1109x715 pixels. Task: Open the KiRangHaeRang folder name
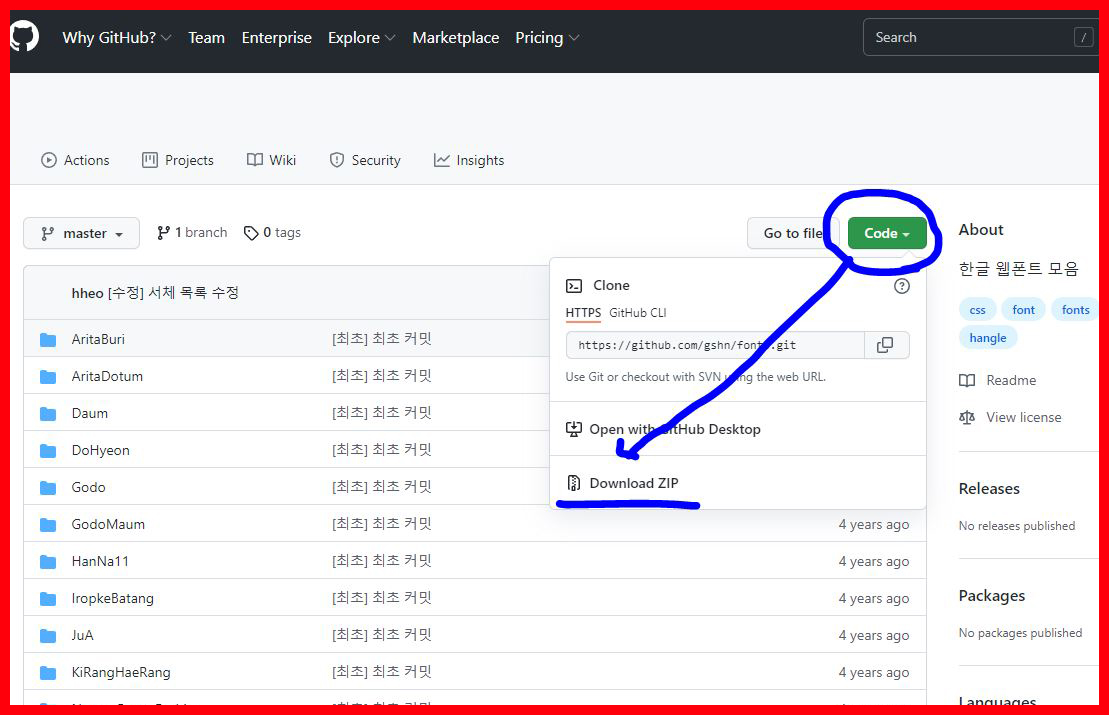(121, 673)
